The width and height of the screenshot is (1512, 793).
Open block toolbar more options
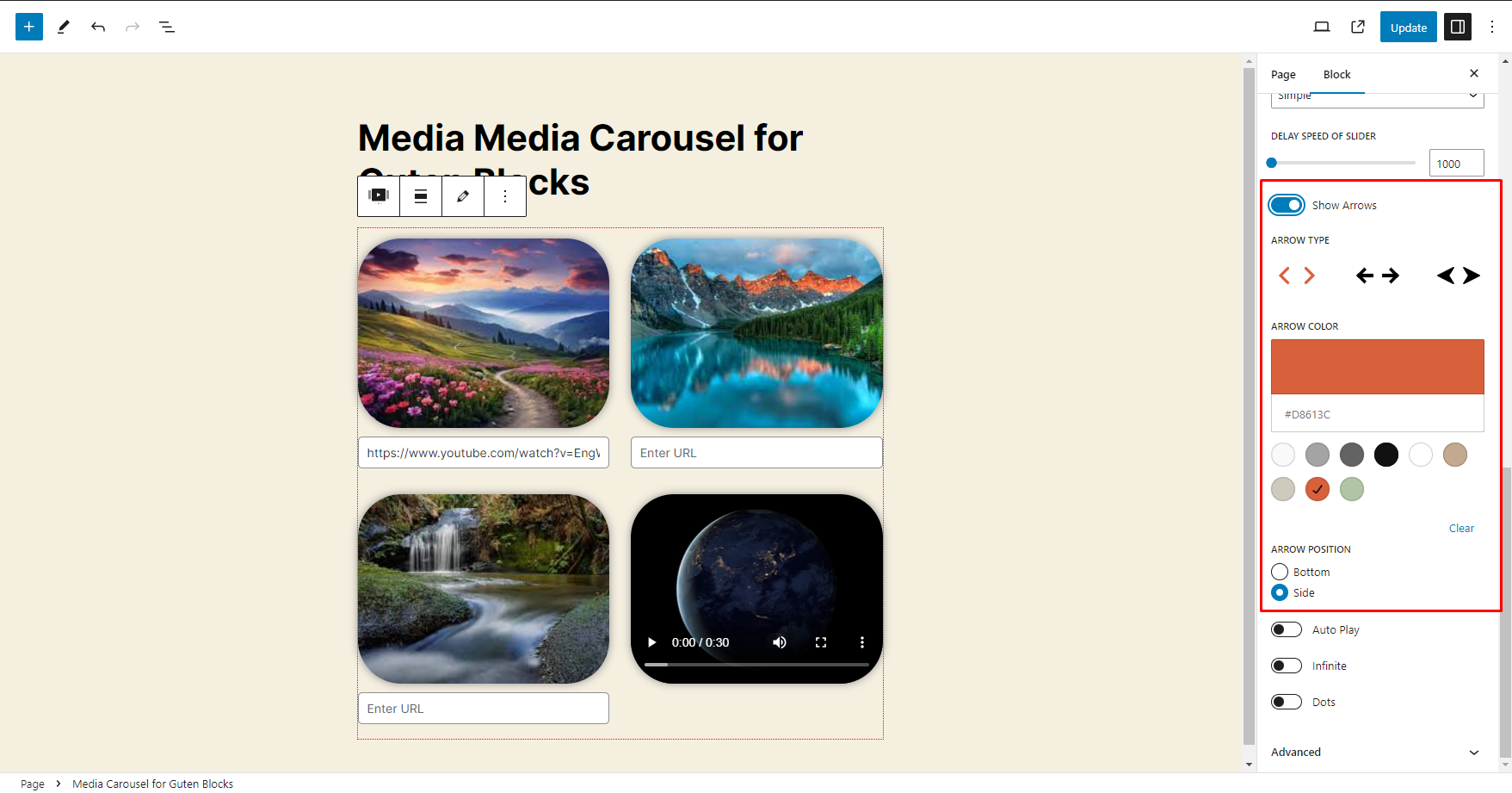pos(505,195)
